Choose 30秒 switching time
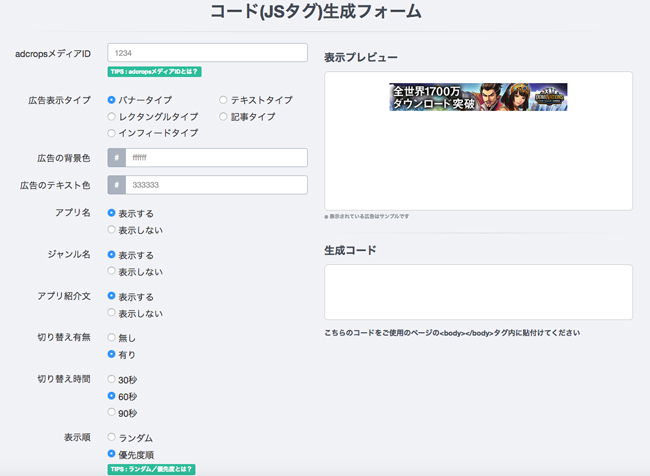 pos(111,379)
